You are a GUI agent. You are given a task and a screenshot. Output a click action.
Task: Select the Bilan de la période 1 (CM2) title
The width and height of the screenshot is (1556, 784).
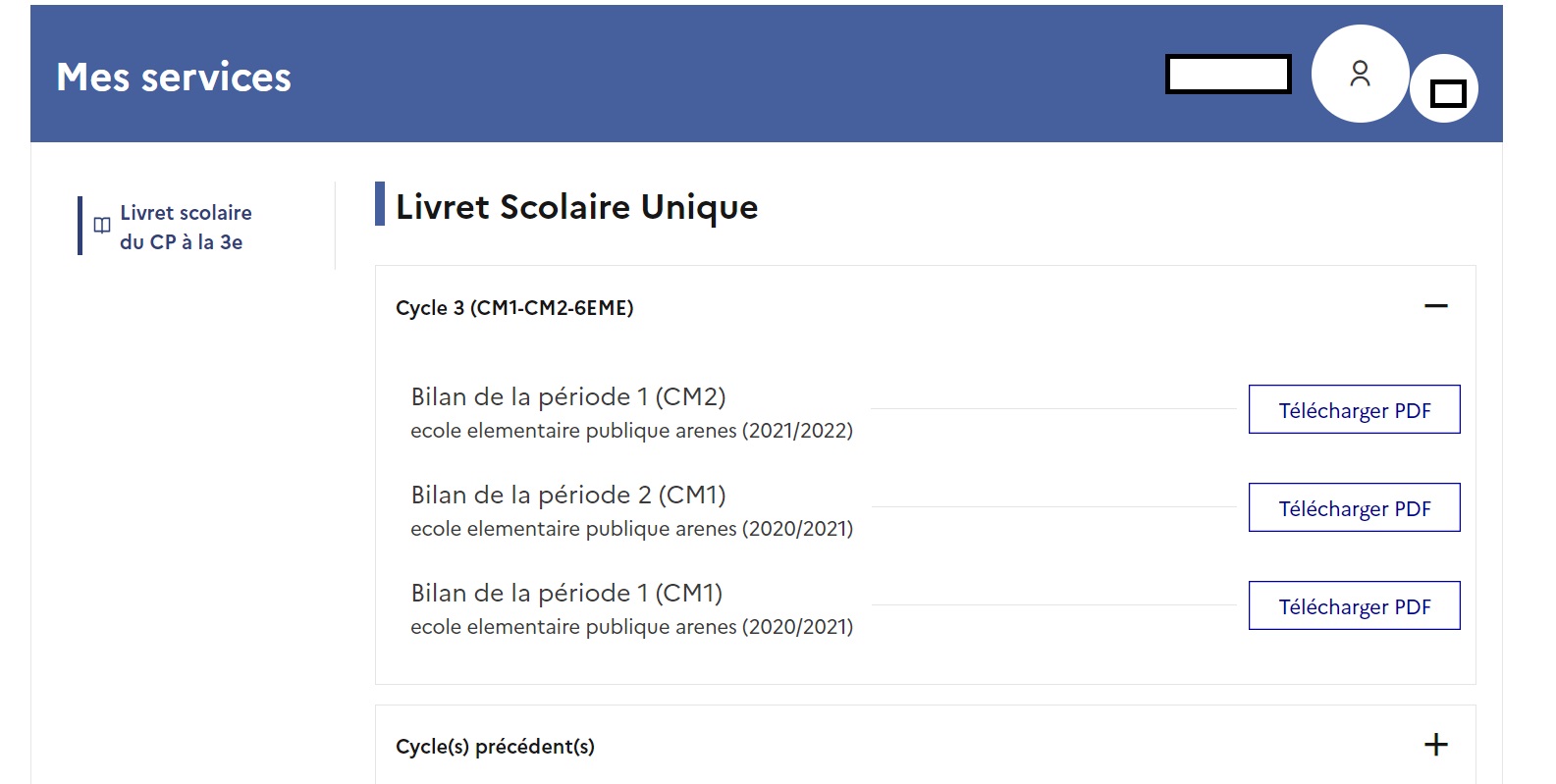pyautogui.click(x=568, y=397)
